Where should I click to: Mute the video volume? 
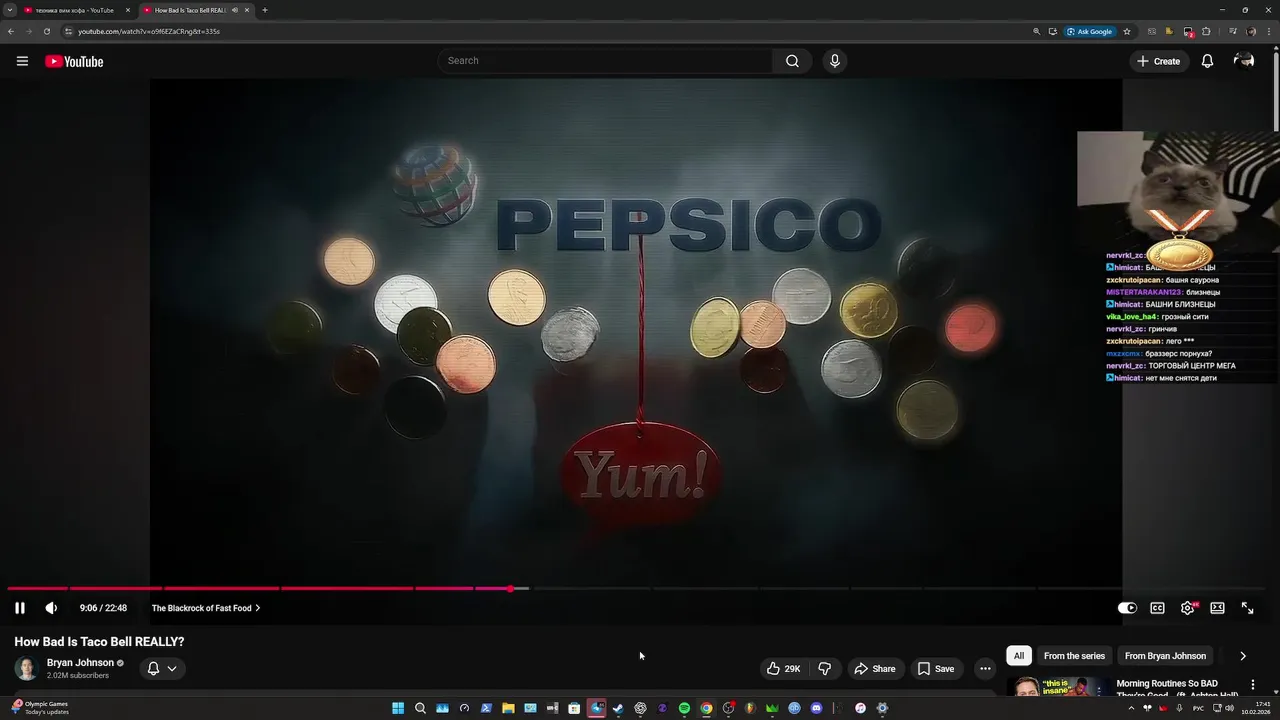[x=51, y=608]
